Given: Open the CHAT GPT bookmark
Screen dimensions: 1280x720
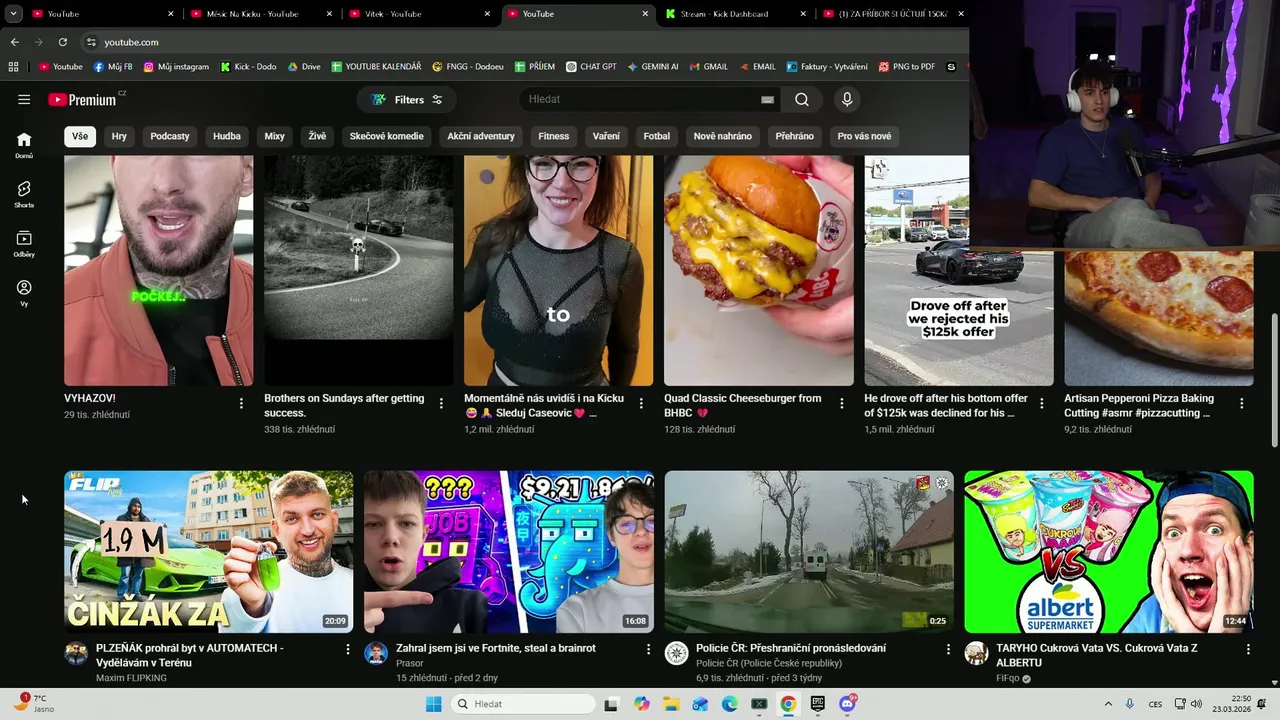Looking at the screenshot, I should [591, 67].
